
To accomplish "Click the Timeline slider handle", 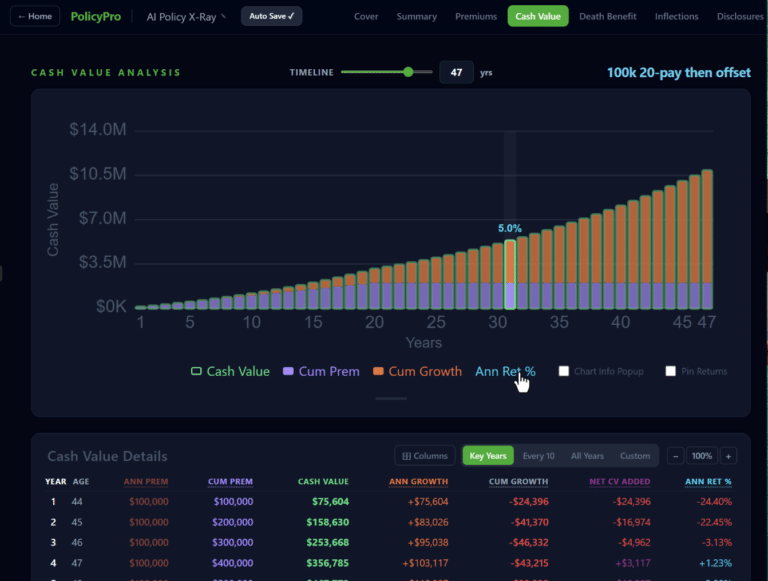I will pyautogui.click(x=408, y=72).
